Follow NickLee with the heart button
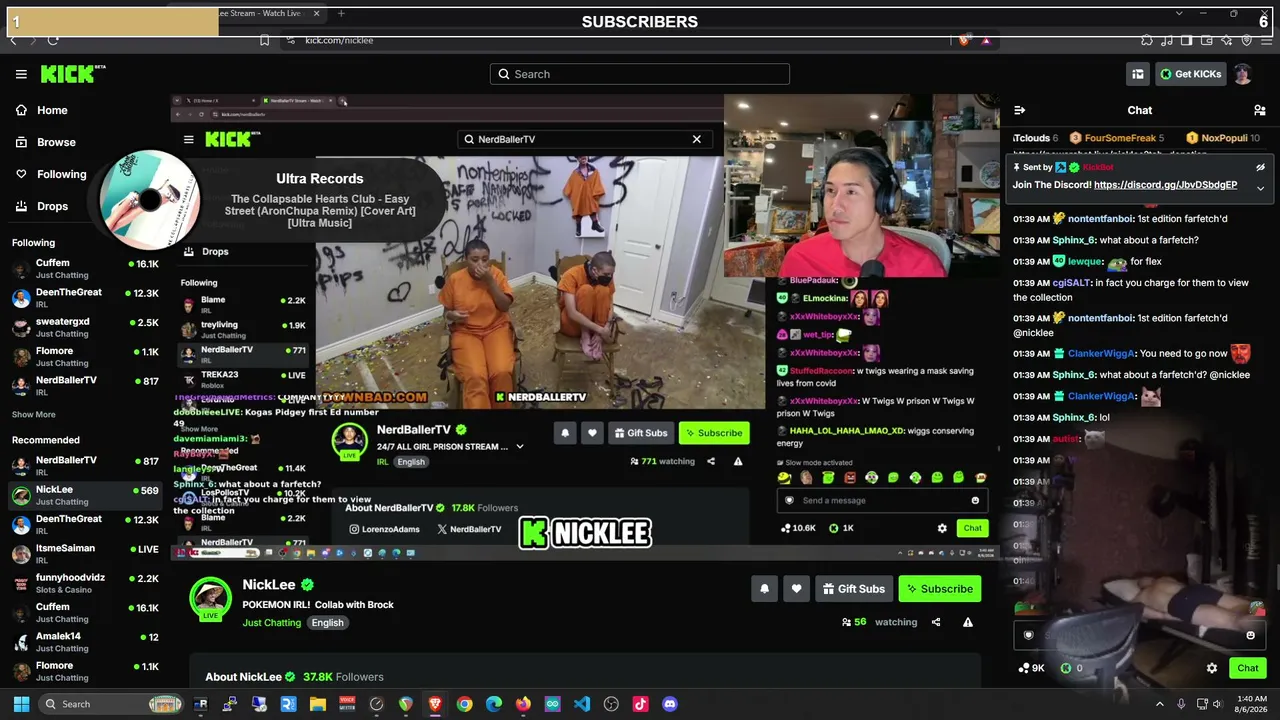 click(796, 589)
